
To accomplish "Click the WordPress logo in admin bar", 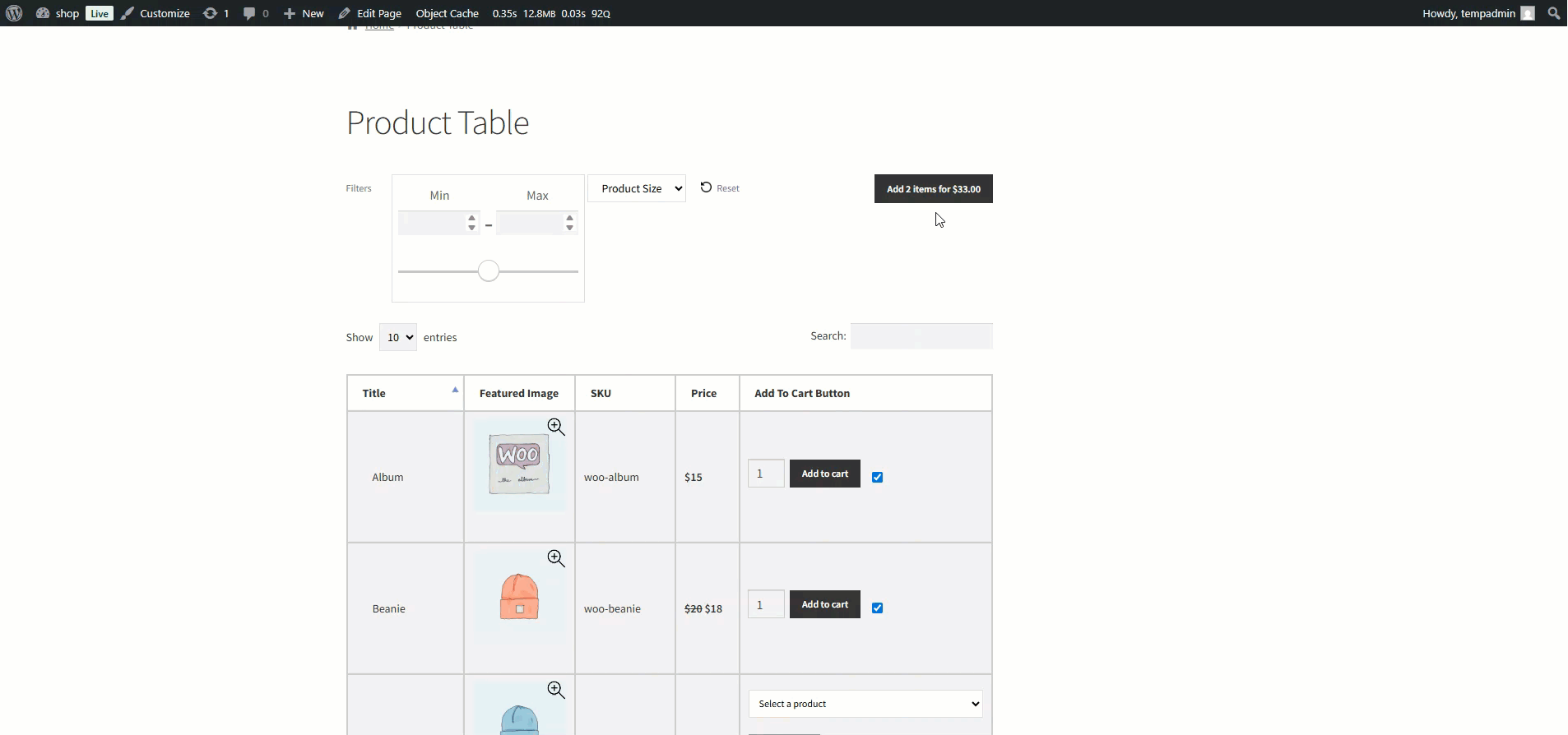I will click(x=14, y=13).
